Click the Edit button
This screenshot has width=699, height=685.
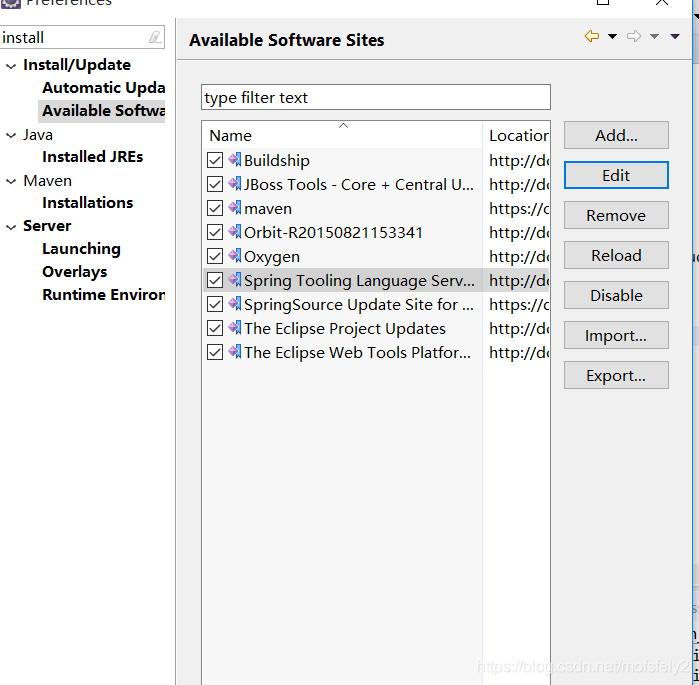click(x=616, y=175)
